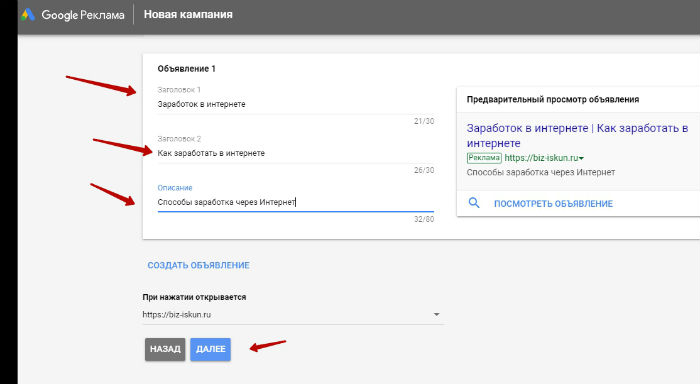The height and width of the screenshot is (384, 700).
Task: Click 'Google Реклама' header text
Action: 83,15
